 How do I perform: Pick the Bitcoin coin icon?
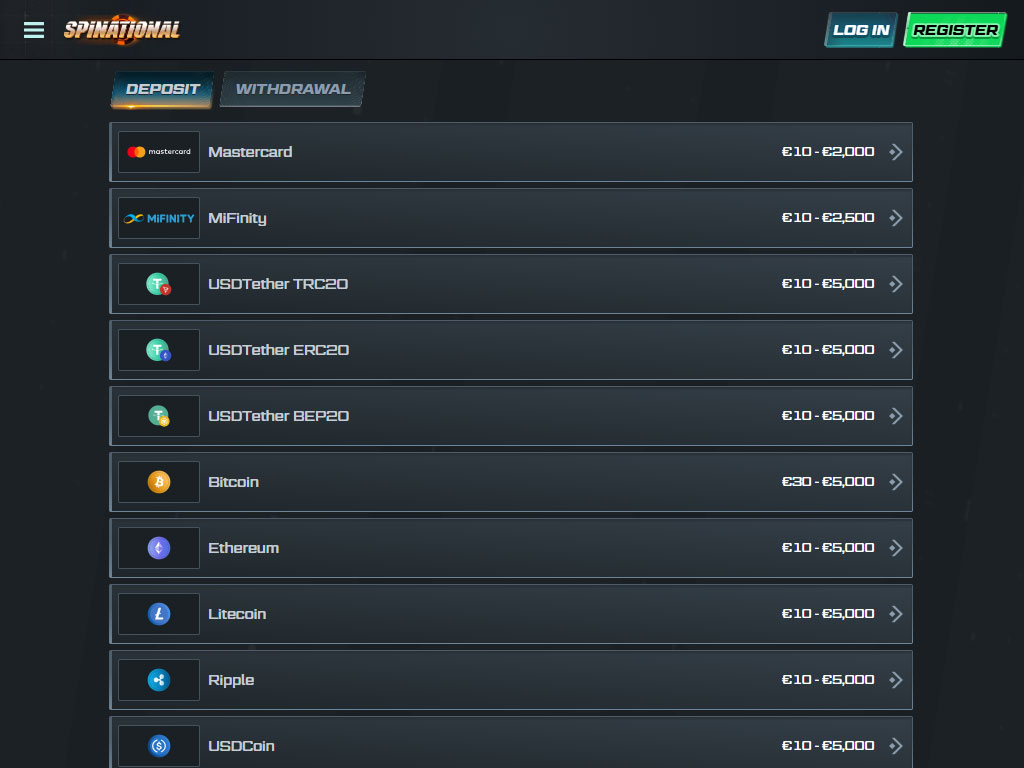(x=159, y=482)
